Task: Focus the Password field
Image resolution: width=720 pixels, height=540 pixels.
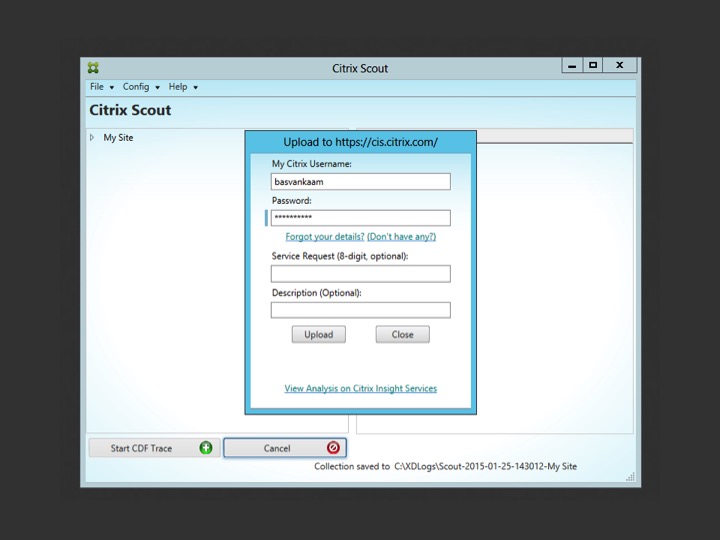Action: coord(360,218)
